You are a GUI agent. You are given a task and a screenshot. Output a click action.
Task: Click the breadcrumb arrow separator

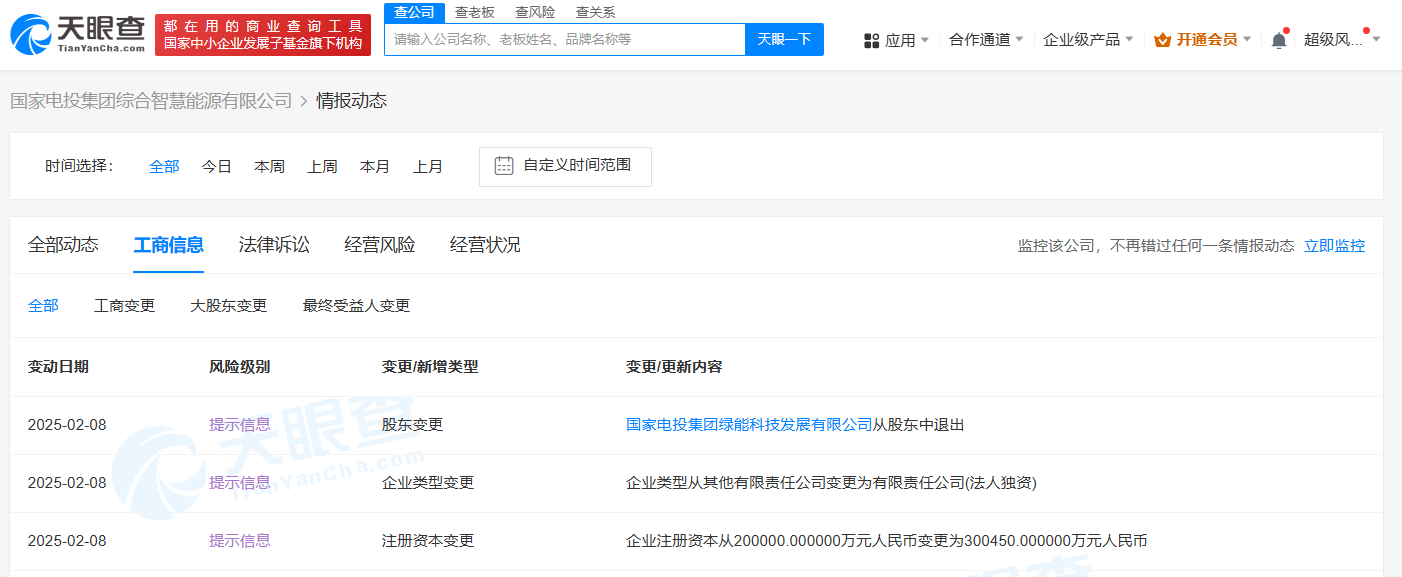click(304, 101)
